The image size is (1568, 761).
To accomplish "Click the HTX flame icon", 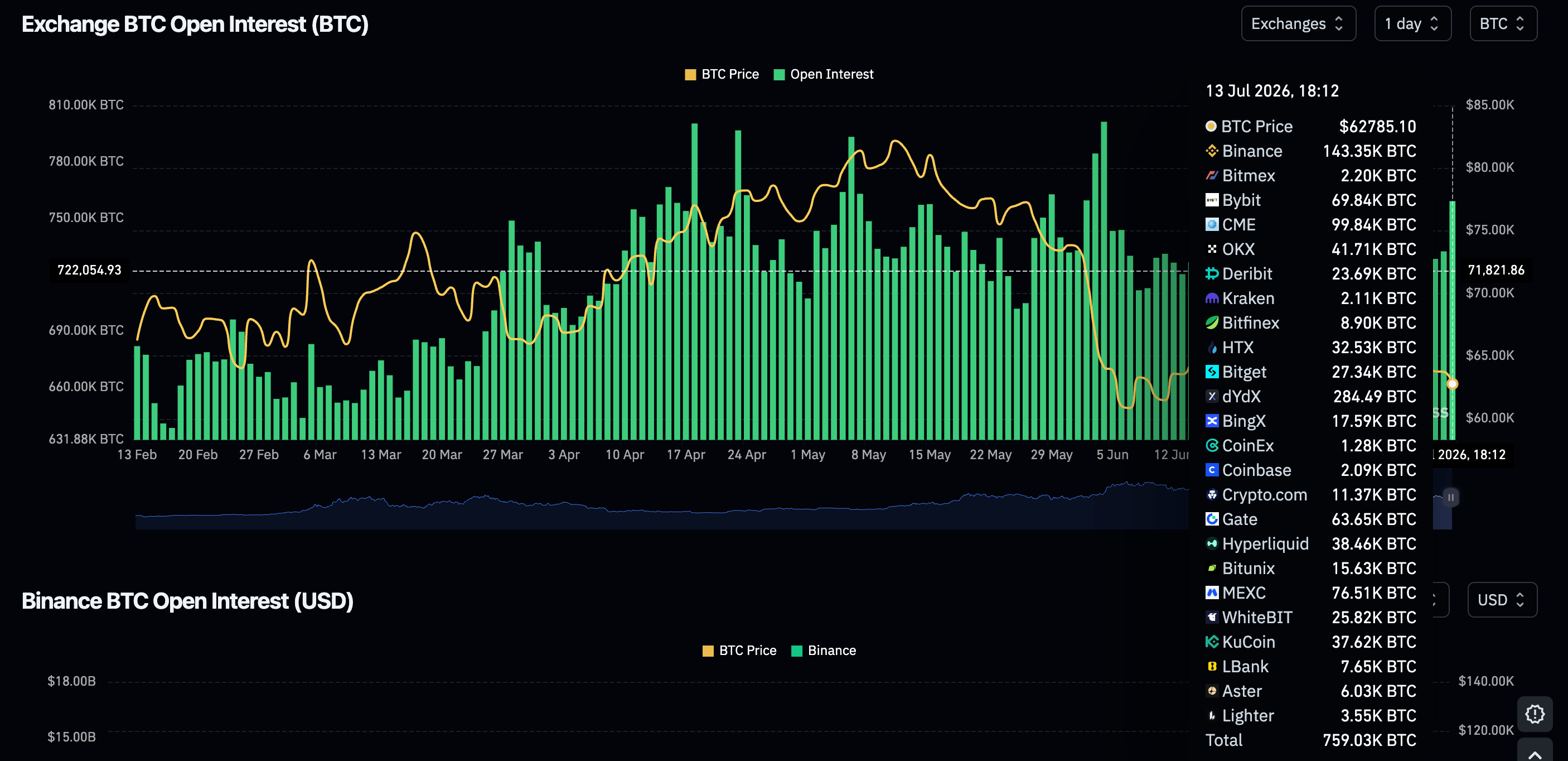I will (1211, 347).
